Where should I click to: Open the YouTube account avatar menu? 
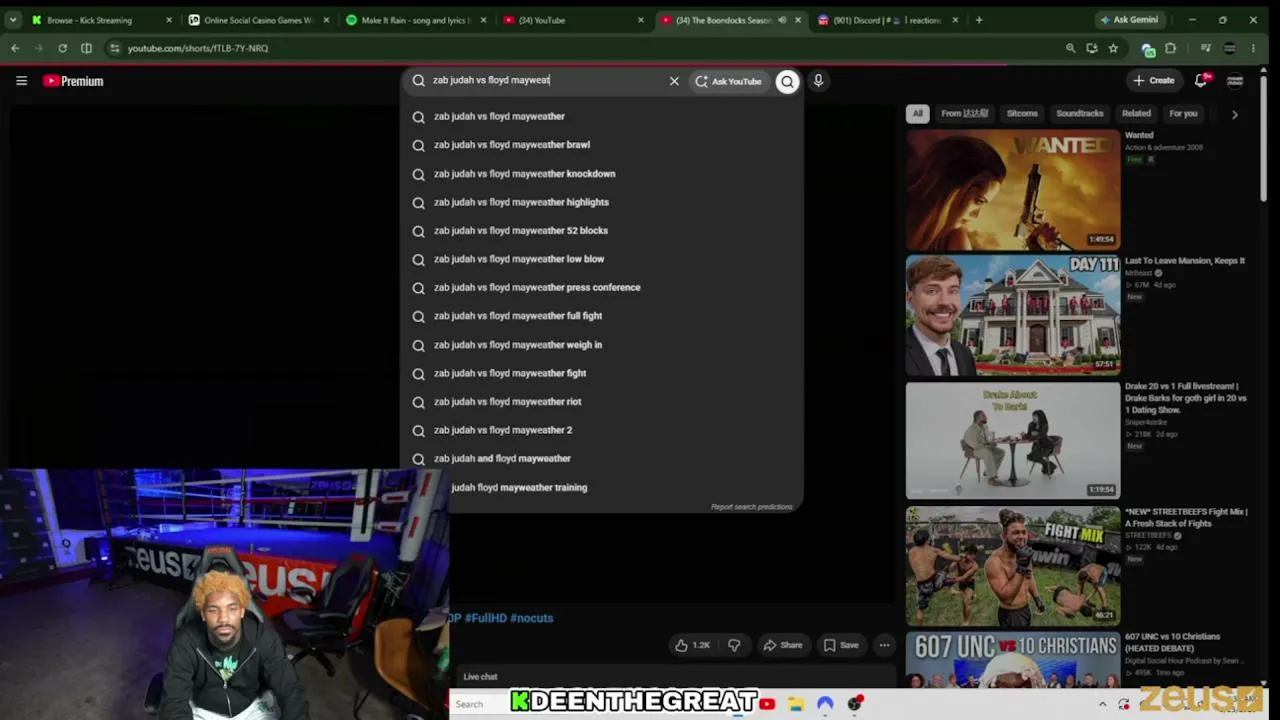click(1235, 81)
